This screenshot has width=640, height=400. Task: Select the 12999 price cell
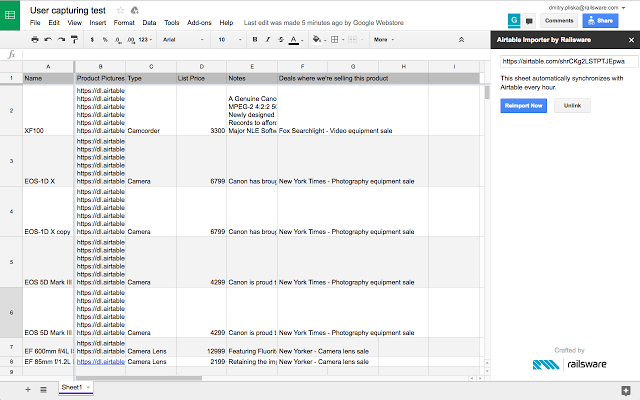coord(202,347)
